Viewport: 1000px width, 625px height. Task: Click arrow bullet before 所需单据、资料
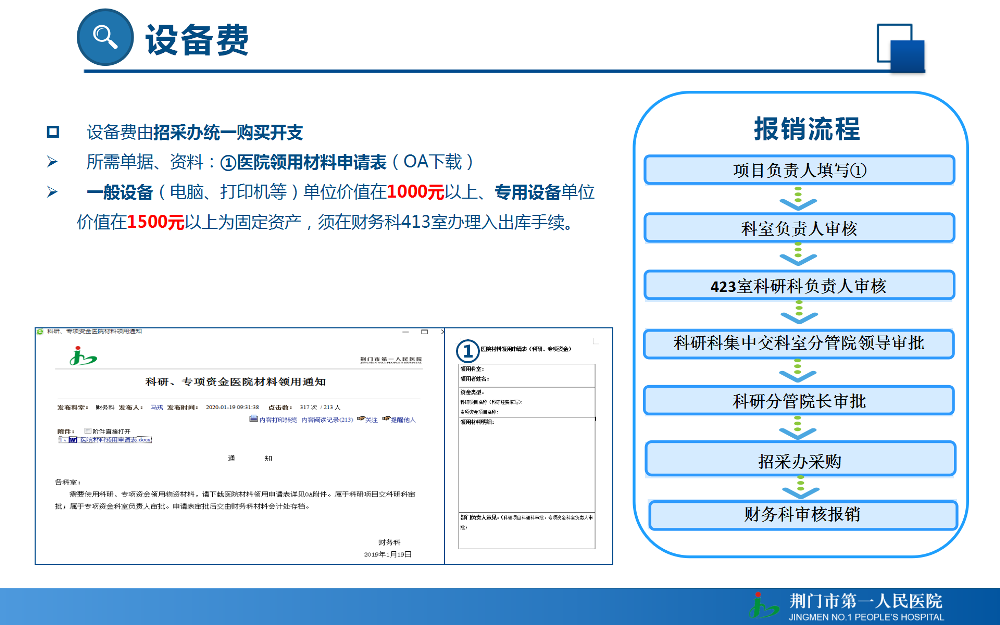[x=53, y=162]
